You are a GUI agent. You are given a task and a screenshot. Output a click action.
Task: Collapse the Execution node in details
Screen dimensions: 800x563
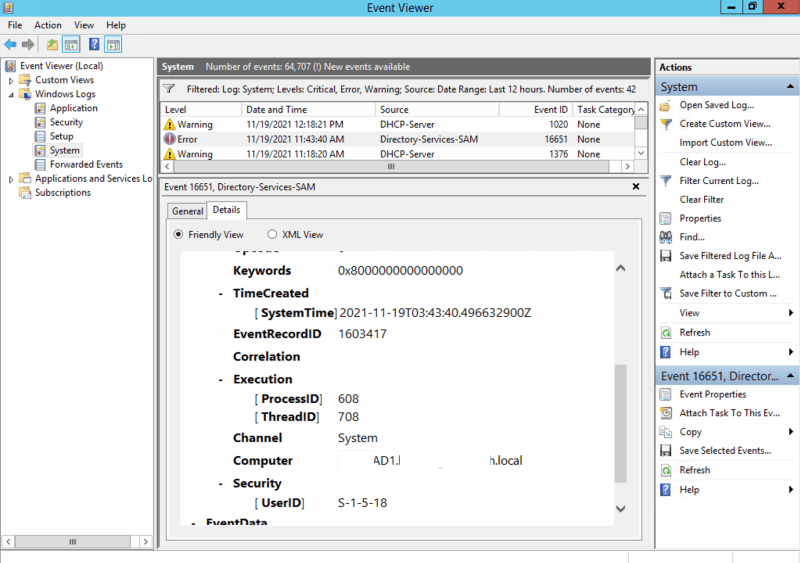pos(220,380)
